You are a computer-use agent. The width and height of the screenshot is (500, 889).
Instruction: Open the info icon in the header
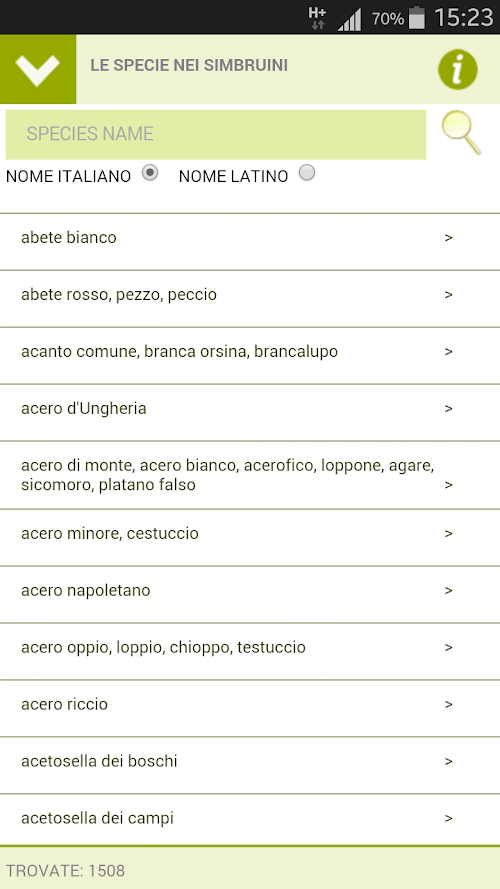[457, 69]
